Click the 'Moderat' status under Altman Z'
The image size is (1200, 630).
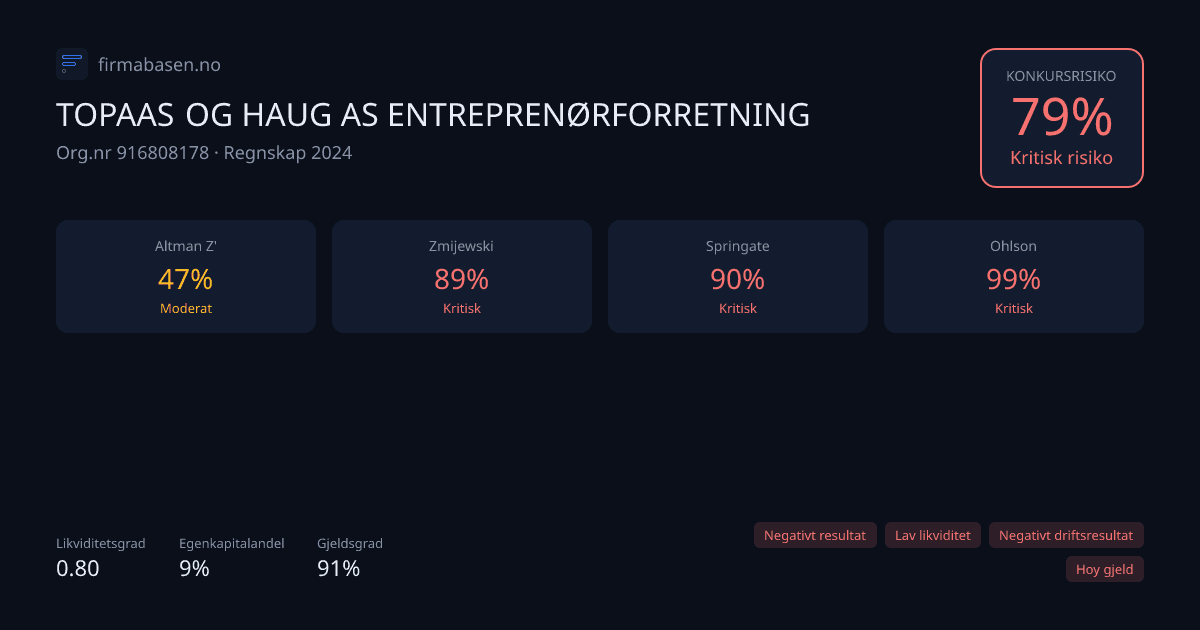(186, 308)
